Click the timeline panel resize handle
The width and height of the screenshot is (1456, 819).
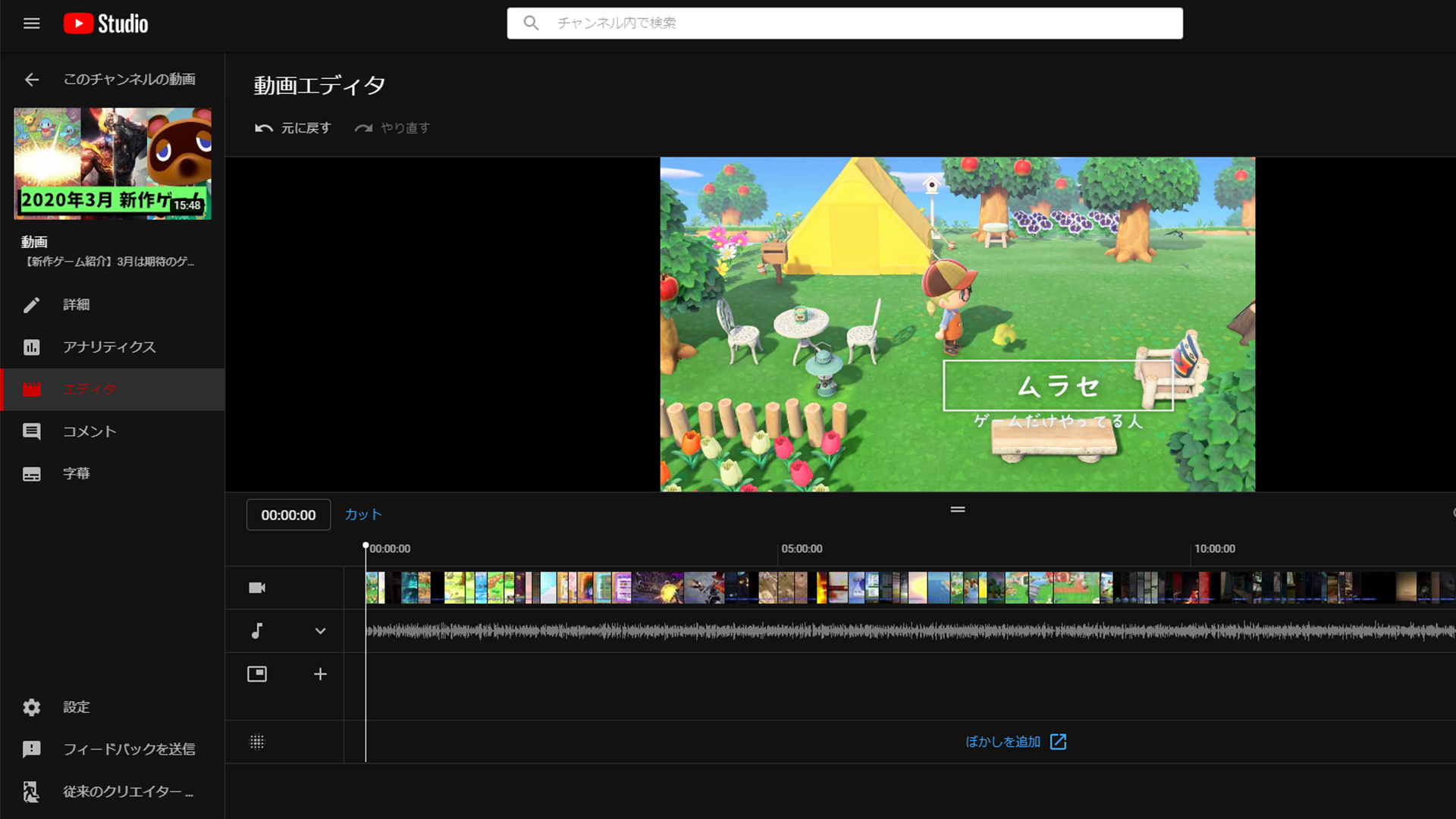(x=958, y=510)
